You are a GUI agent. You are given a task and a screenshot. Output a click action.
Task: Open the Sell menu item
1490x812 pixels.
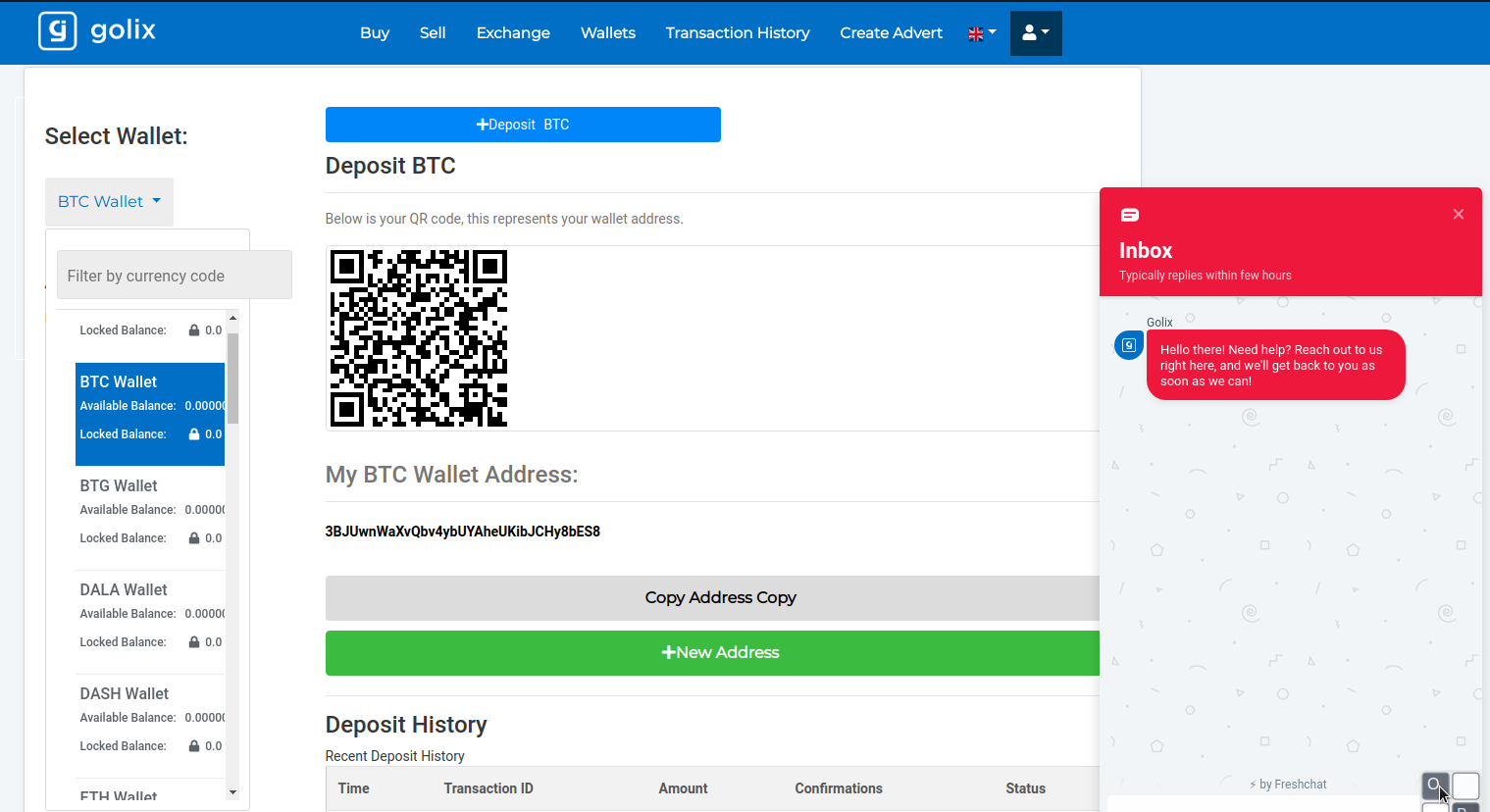click(x=433, y=32)
